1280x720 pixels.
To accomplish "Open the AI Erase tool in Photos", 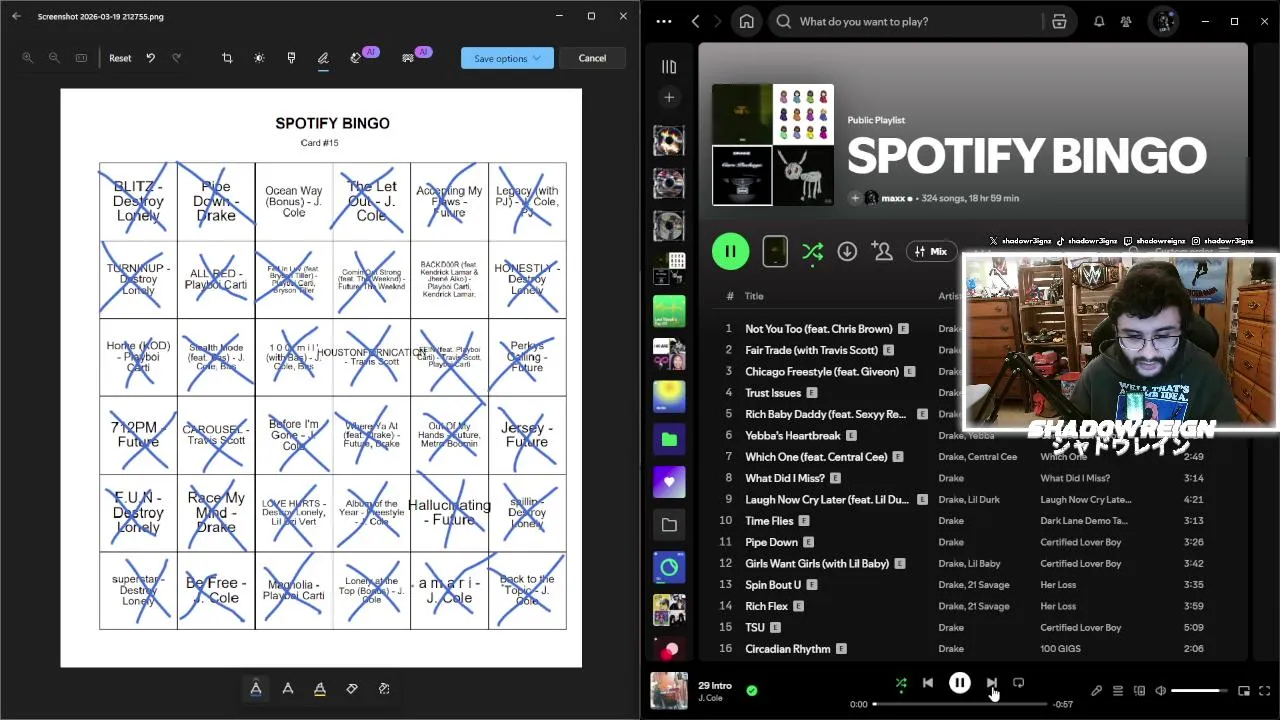I will (x=356, y=58).
